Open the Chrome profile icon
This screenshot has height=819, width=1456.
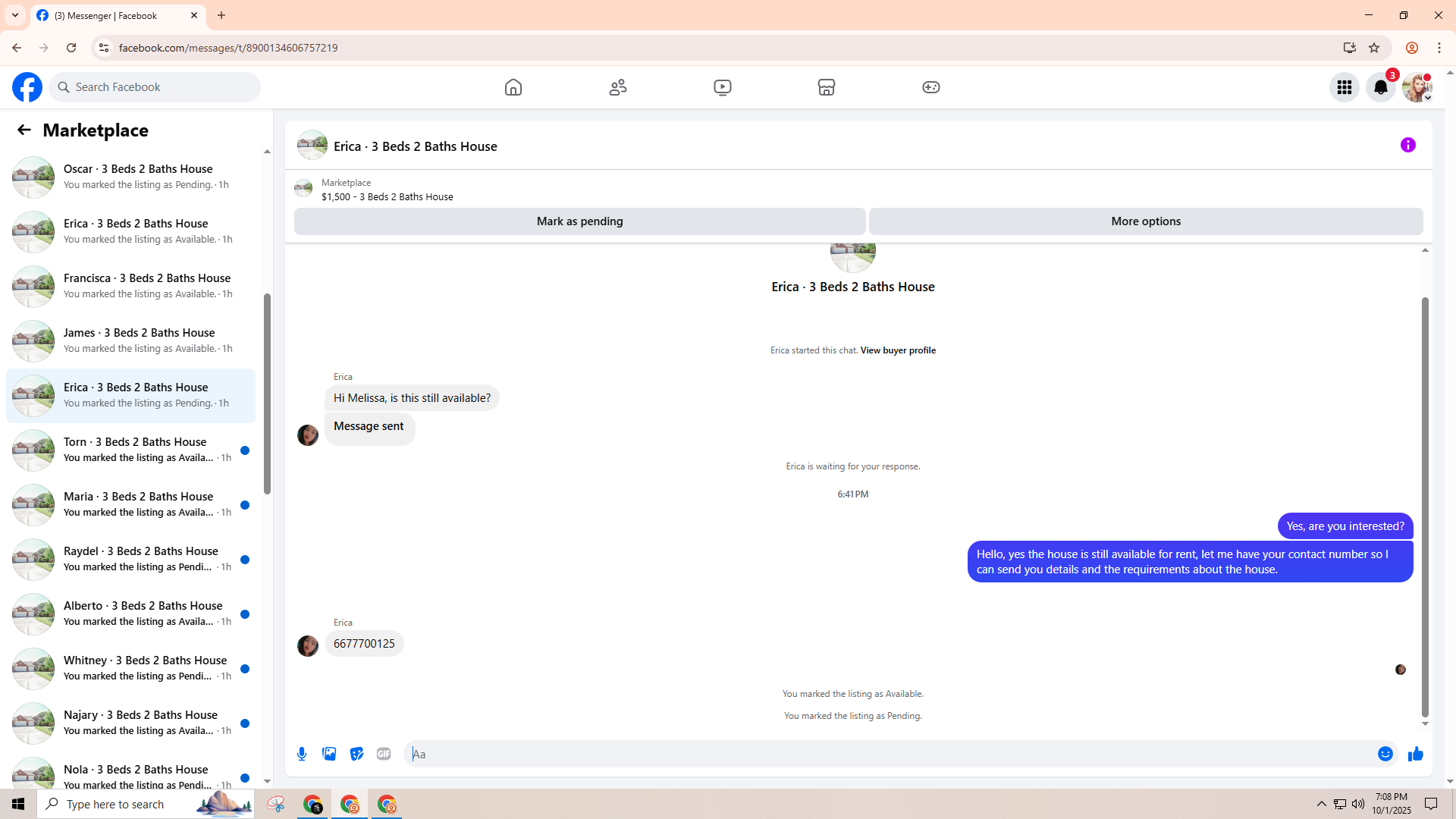(x=1412, y=48)
